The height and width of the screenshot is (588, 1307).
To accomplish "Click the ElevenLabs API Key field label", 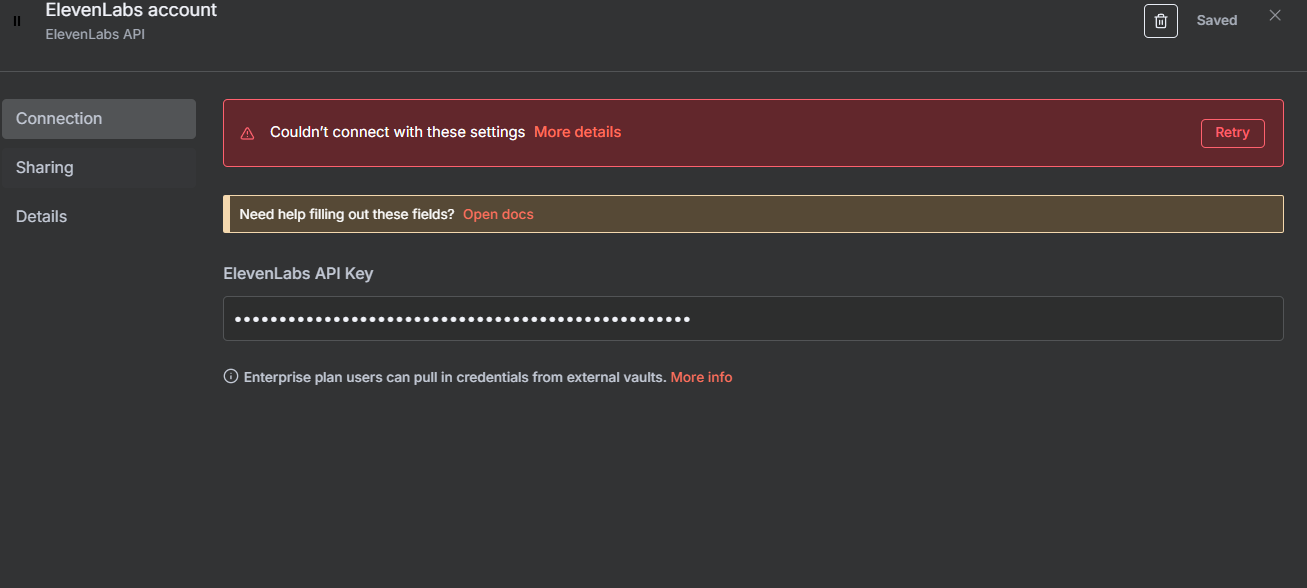I will (x=298, y=273).
